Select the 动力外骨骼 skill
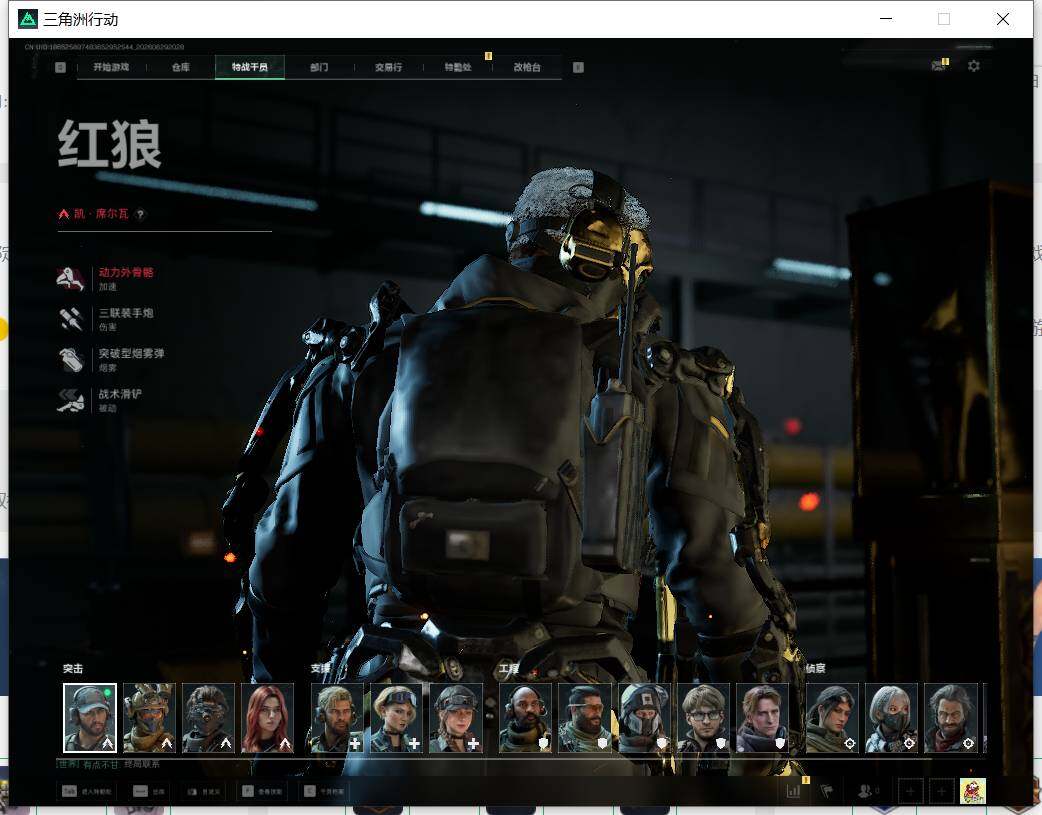The image size is (1042, 815). 106,279
